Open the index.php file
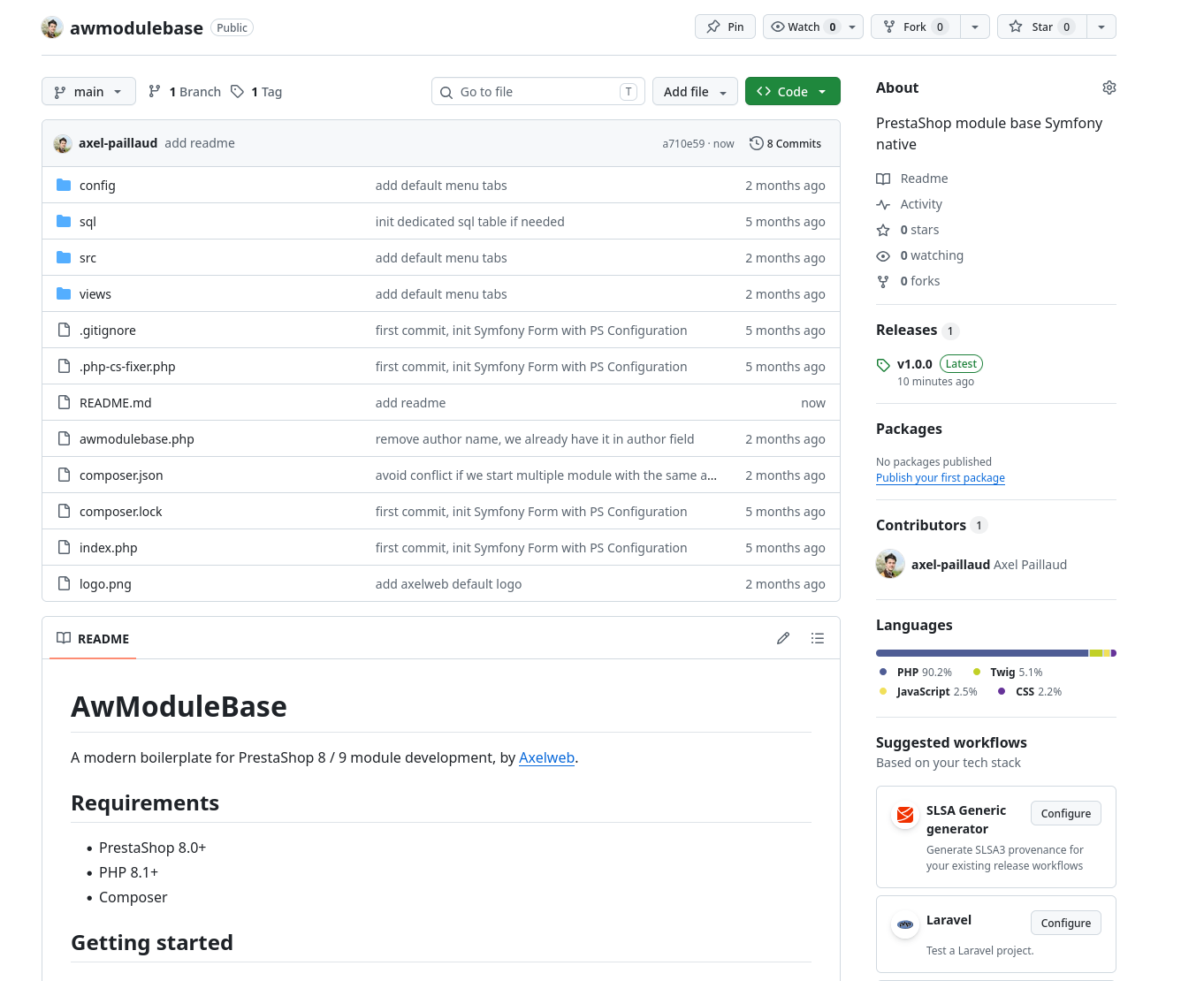 (x=108, y=547)
